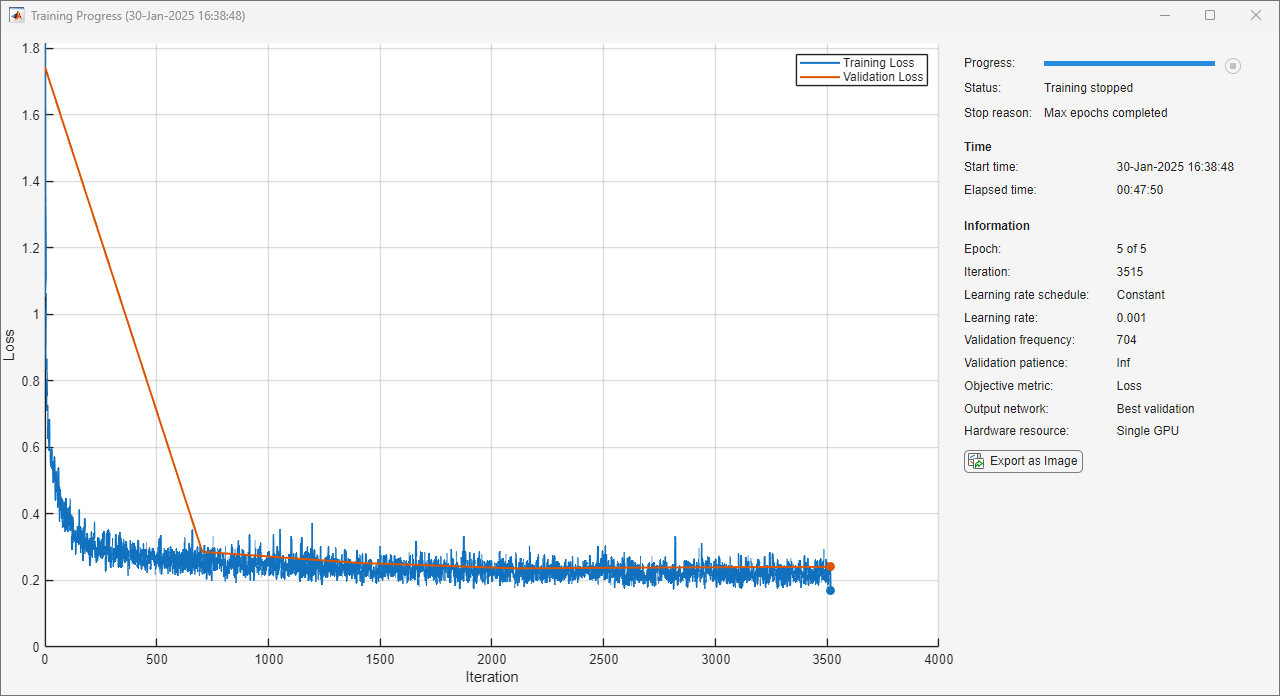Click the Max epochs completed stop reason
This screenshot has width=1280, height=696.
(1105, 113)
